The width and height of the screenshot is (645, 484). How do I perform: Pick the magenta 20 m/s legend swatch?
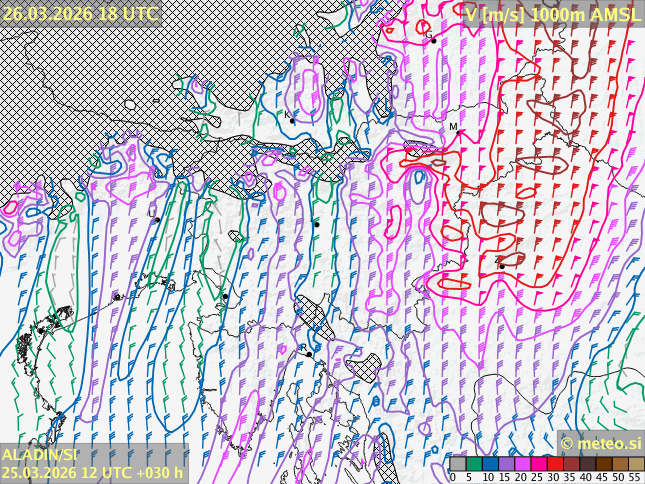(x=522, y=463)
